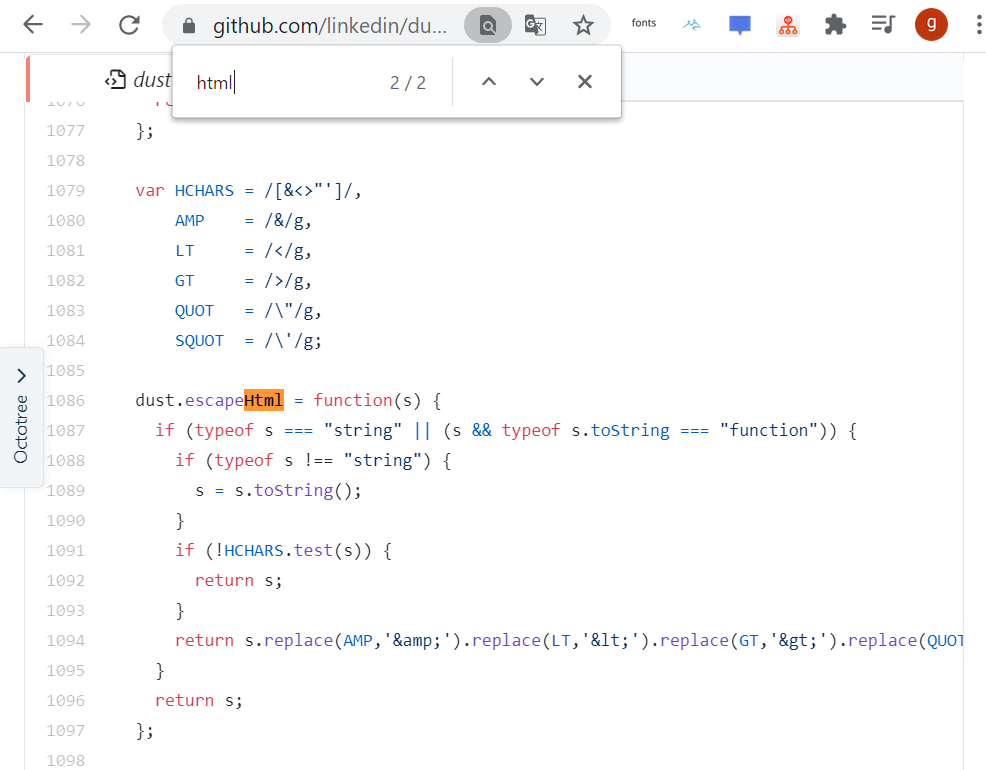Screen dimensions: 986x770
Task: Click the '2 / 2' match counter
Action: pyautogui.click(x=407, y=82)
